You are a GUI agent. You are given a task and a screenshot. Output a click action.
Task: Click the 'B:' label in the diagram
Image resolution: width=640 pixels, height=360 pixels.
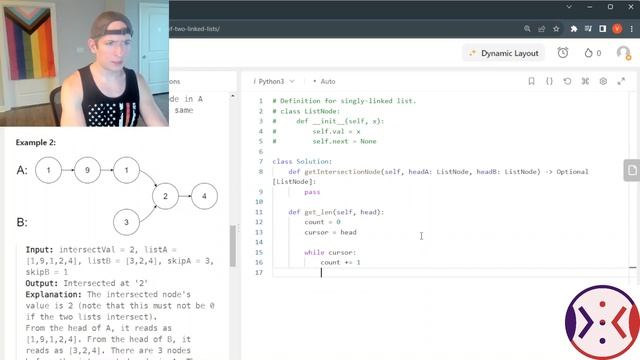22,222
